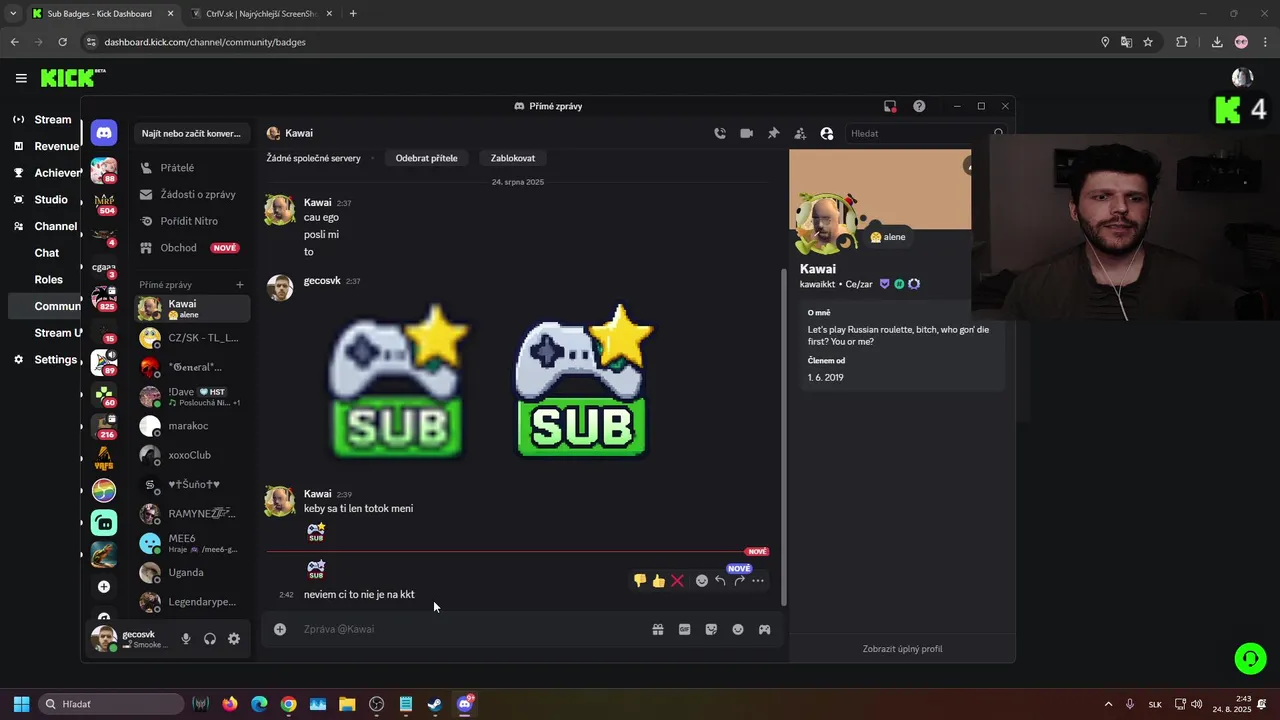Open Stream section in Kick sidebar

(44, 120)
